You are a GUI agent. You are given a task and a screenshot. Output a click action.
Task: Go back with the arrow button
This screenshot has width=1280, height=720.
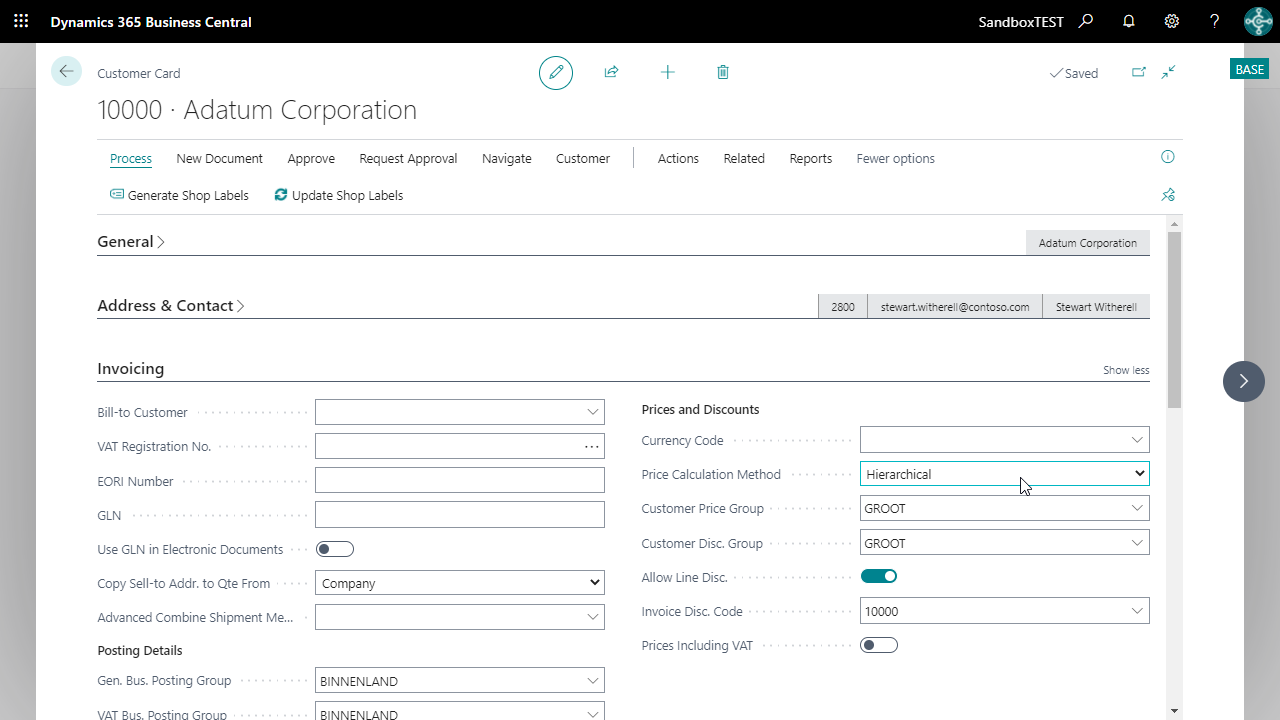[66, 71]
